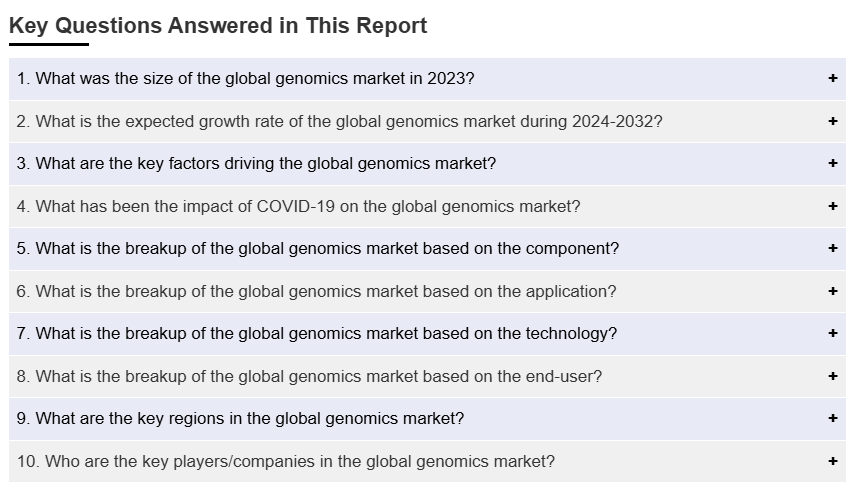Click plus icon for question 1 on market size
The image size is (857, 490).
pos(832,78)
